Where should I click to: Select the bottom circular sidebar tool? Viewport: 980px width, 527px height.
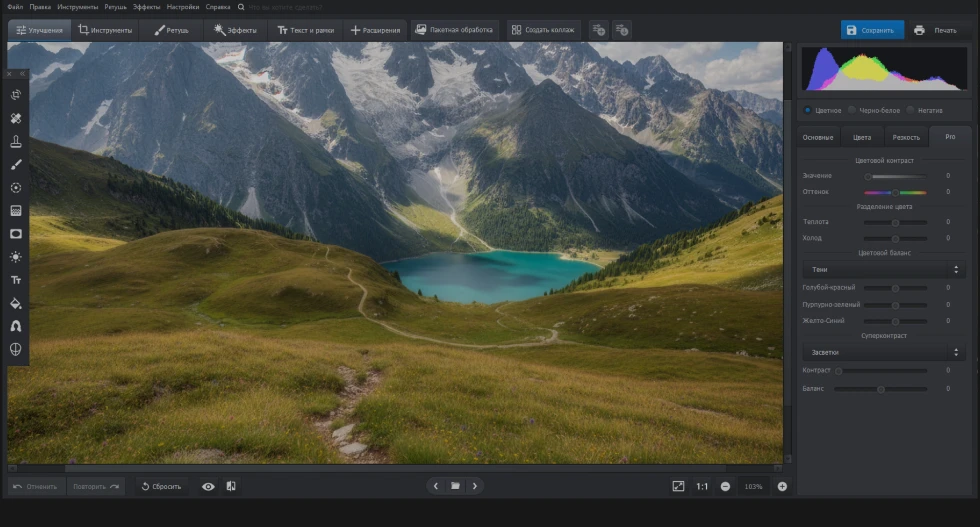(x=16, y=349)
